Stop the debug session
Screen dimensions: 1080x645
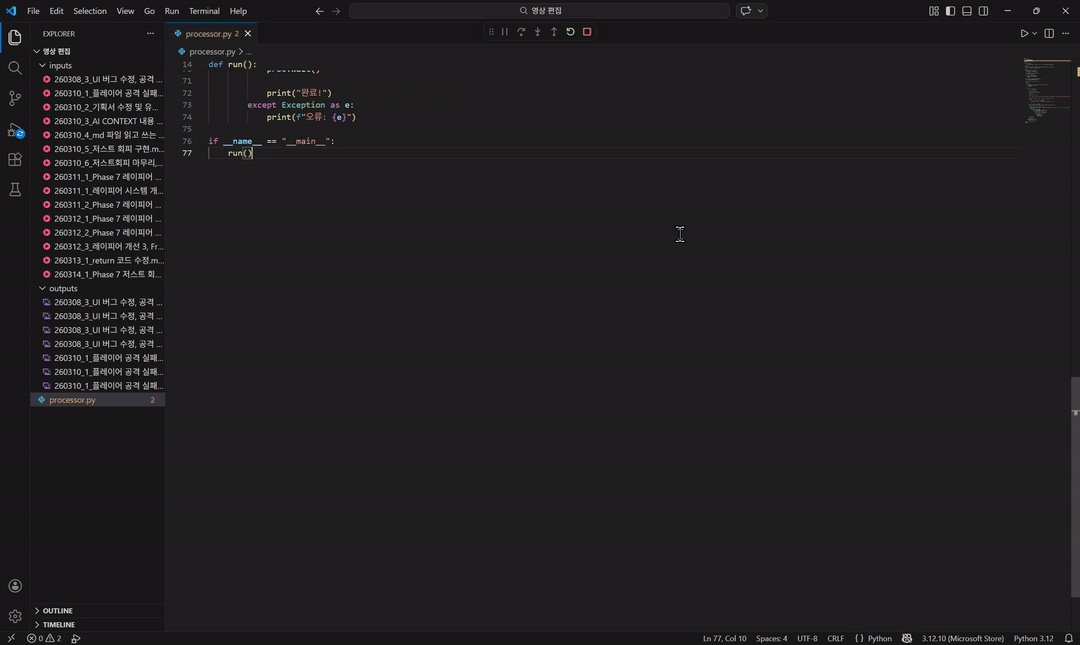pyautogui.click(x=587, y=32)
